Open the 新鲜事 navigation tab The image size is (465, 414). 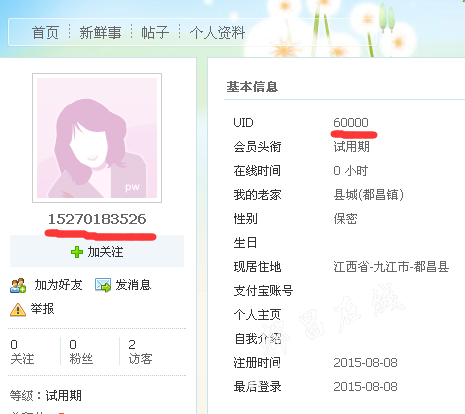click(100, 33)
